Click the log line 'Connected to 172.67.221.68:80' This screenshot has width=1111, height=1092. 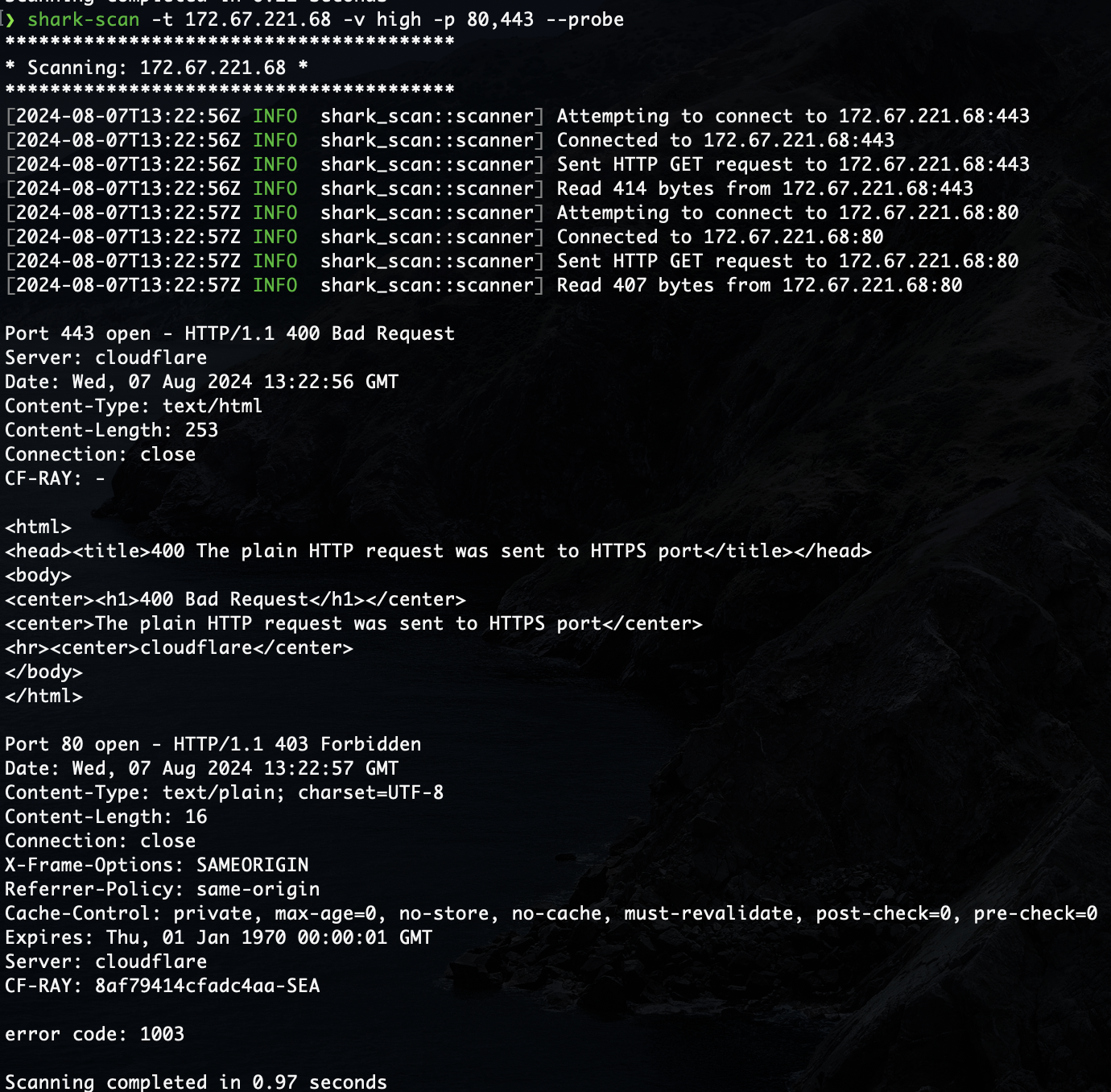(720, 237)
